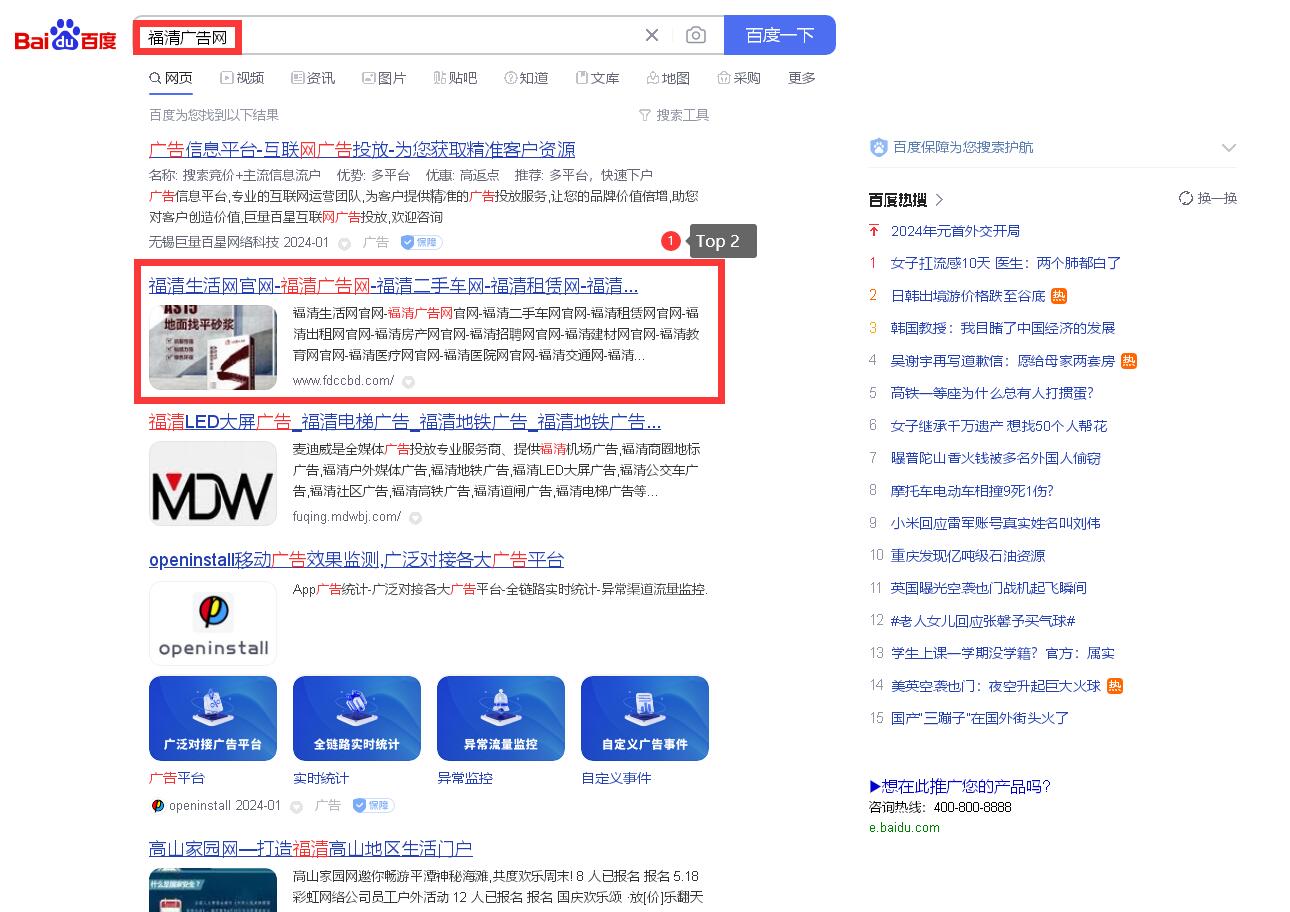The width and height of the screenshot is (1290, 912).
Task: Open hot search 日韩出境游价格跌至谷底
Action: [968, 296]
